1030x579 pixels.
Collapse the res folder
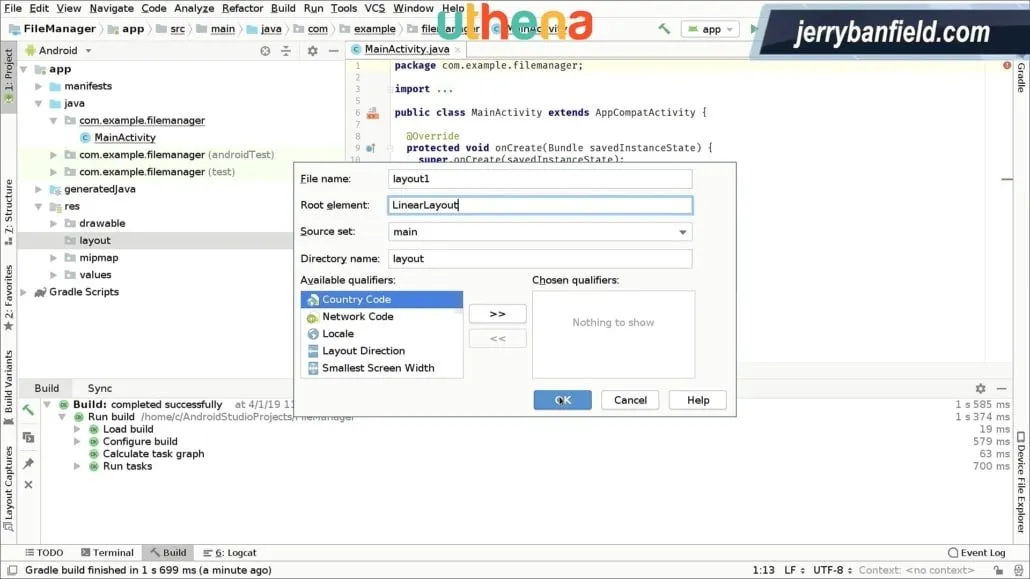[39, 206]
